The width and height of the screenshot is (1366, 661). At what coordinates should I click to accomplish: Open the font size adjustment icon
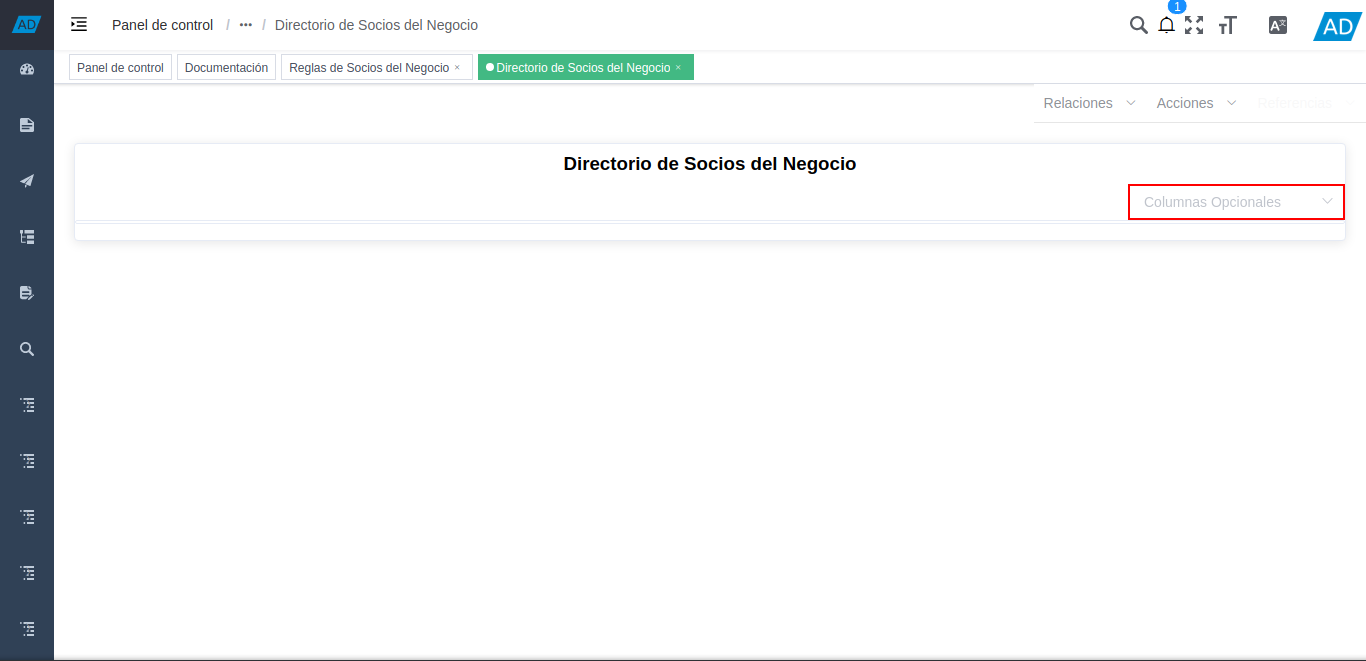[1227, 25]
